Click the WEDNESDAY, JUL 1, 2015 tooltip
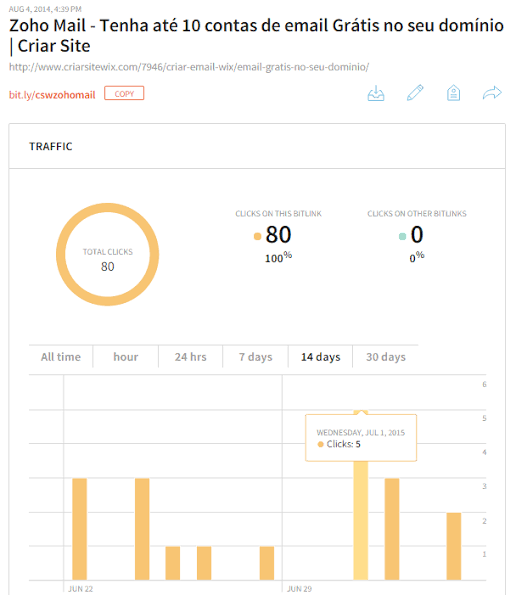This screenshot has height=595, width=516. point(361,438)
